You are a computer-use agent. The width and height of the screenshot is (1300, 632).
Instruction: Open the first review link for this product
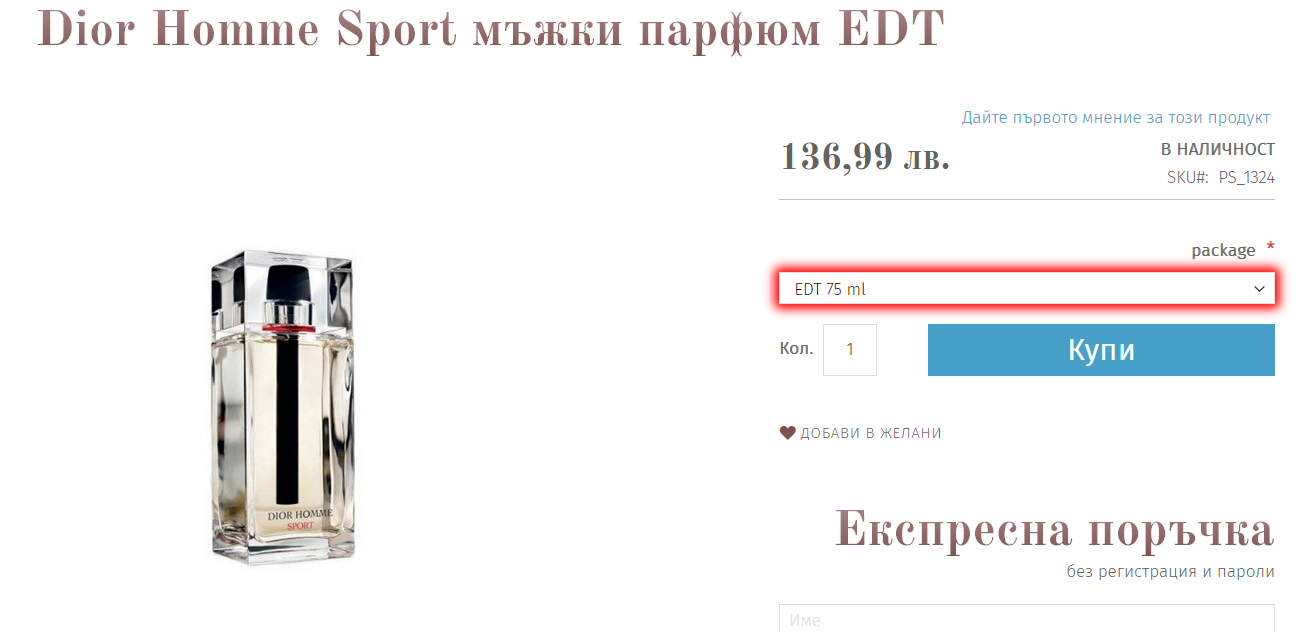tap(1116, 117)
